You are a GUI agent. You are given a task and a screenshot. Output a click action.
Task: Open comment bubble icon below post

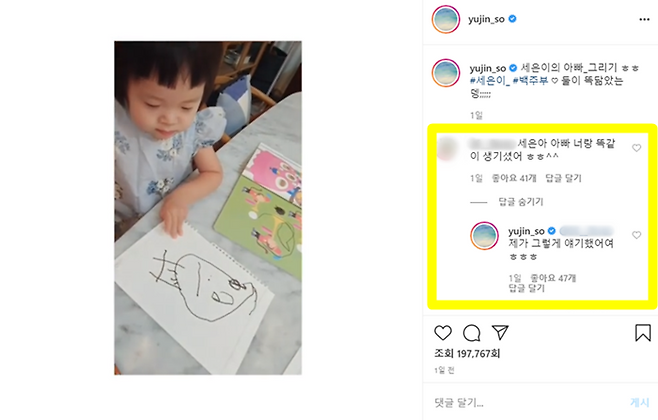(x=472, y=333)
